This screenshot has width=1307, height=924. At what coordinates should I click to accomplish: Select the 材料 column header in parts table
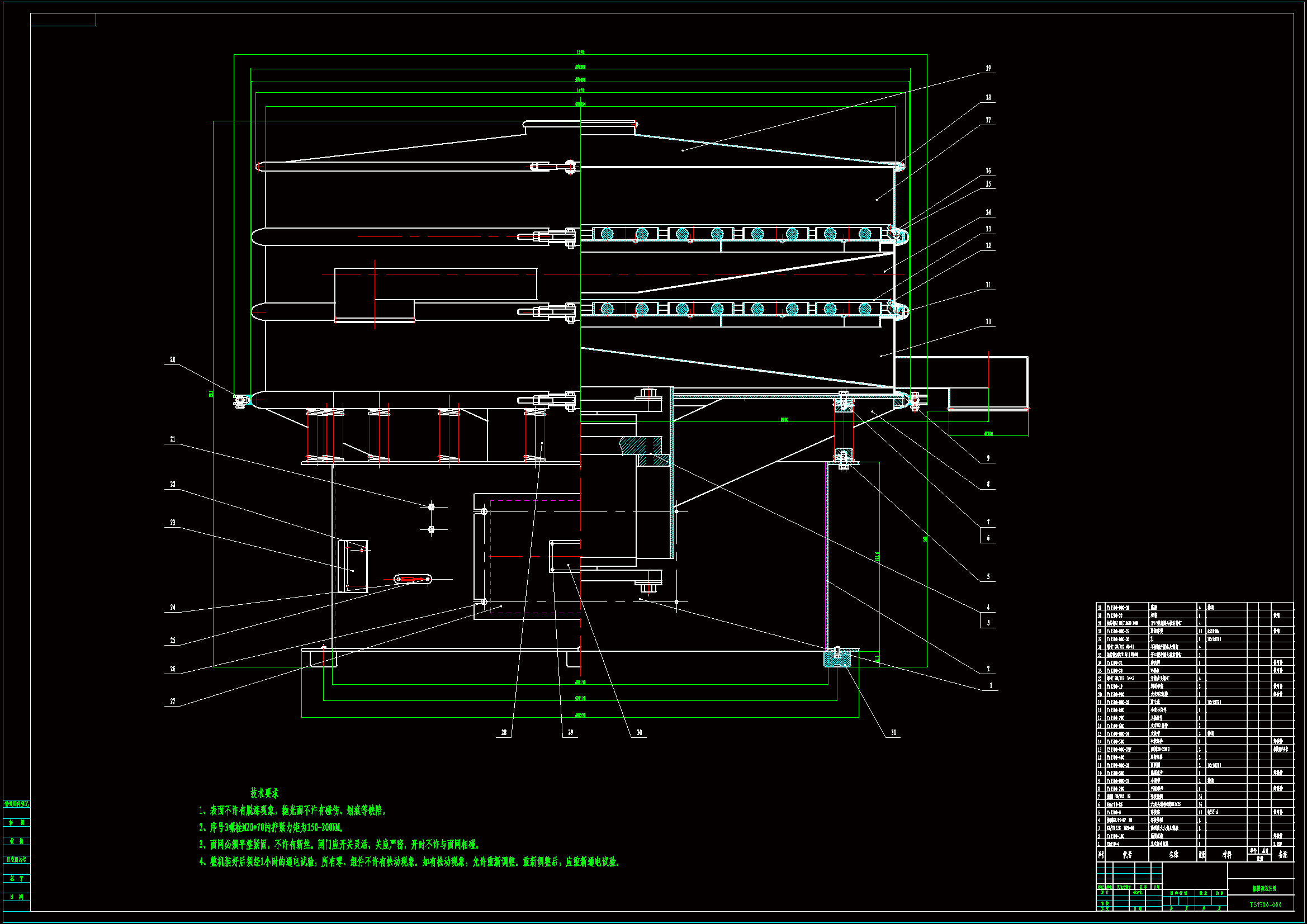(1227, 855)
